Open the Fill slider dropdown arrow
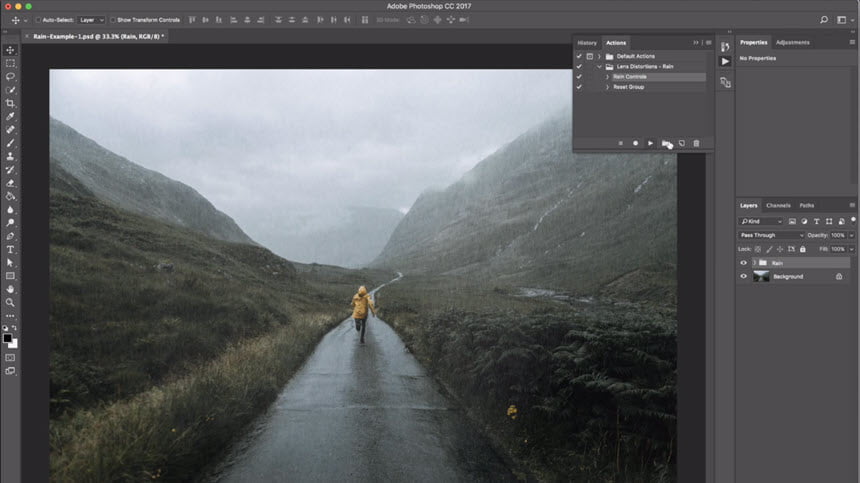860x483 pixels. tap(852, 249)
